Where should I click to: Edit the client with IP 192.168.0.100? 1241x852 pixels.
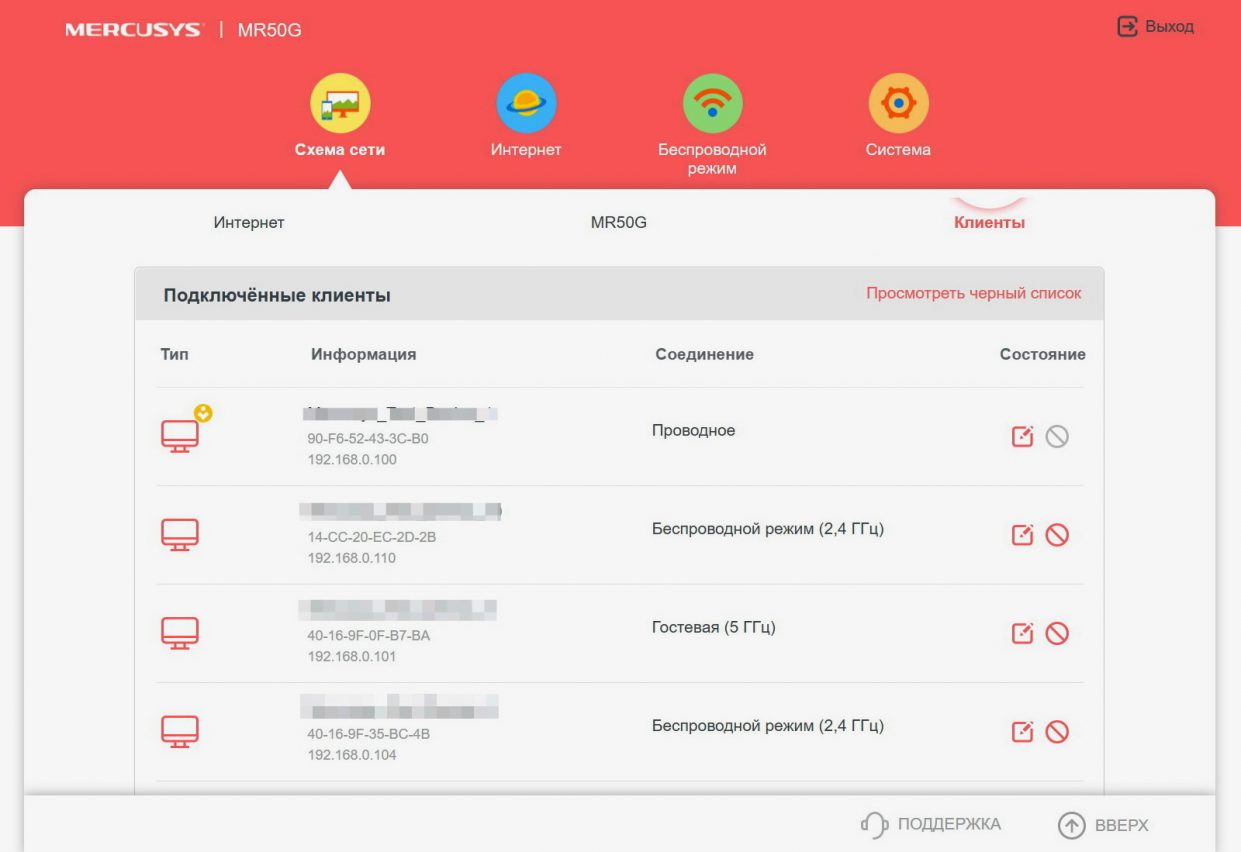click(x=1022, y=437)
